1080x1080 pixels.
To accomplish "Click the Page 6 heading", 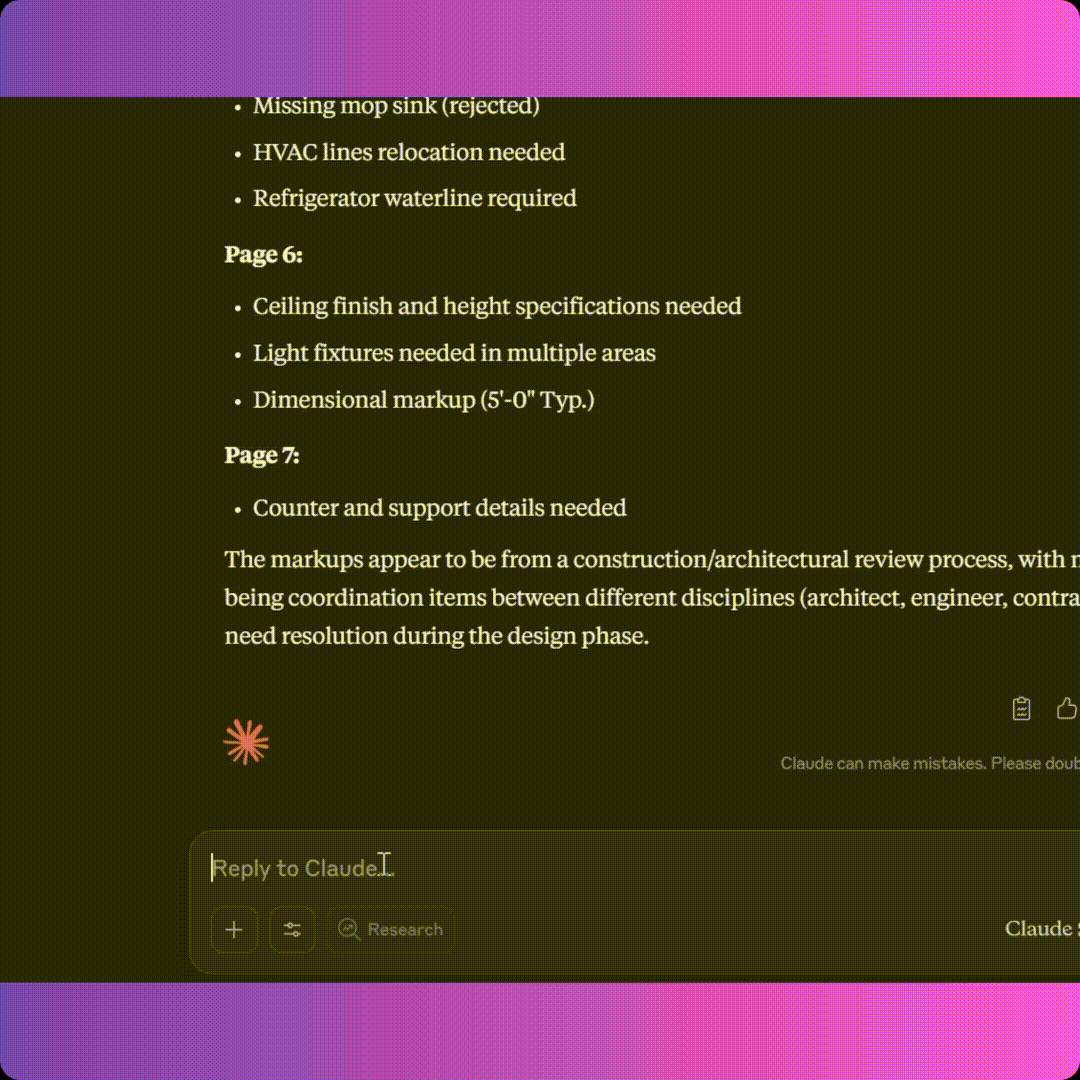I will [264, 254].
